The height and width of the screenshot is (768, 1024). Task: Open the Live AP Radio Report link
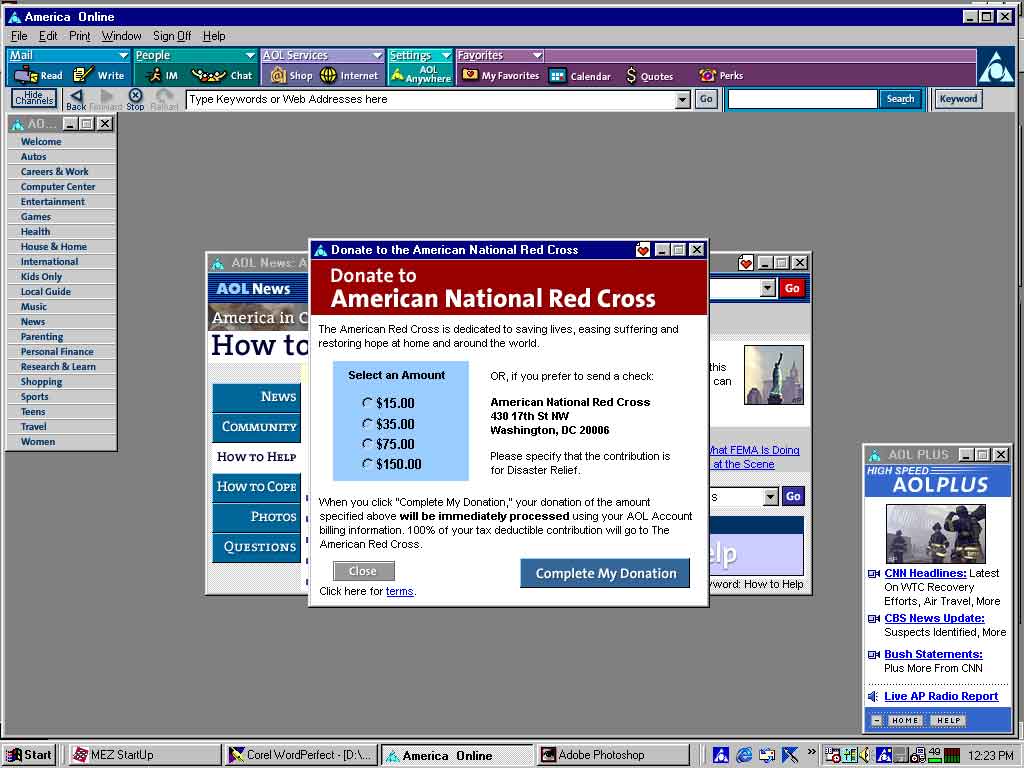tap(941, 697)
